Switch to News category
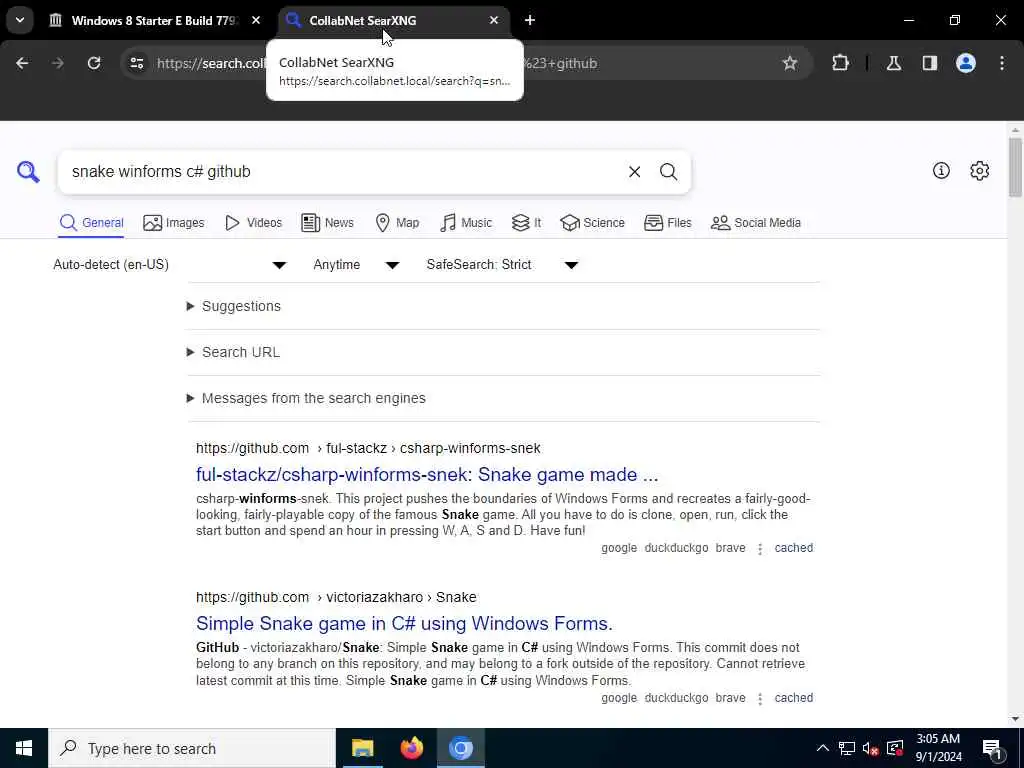This screenshot has height=768, width=1024. [x=328, y=223]
